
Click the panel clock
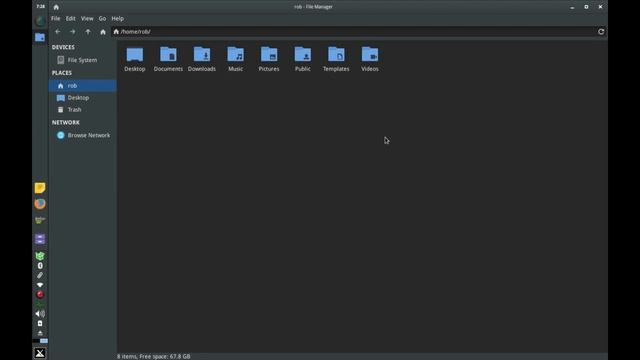pos(40,7)
